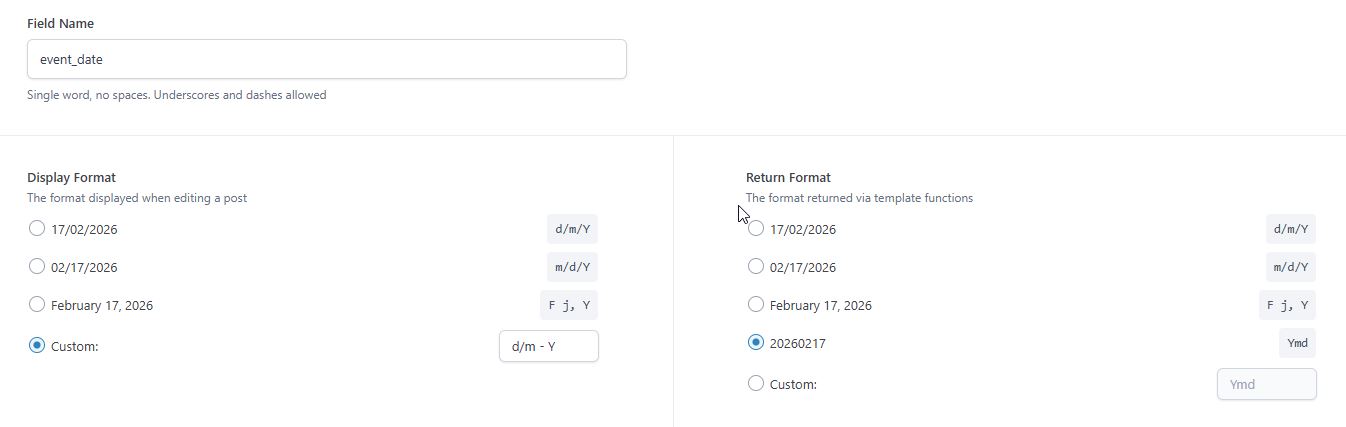This screenshot has width=1346, height=427.
Task: Click the 'F j, Y' badge under Display Format
Action: pos(568,305)
